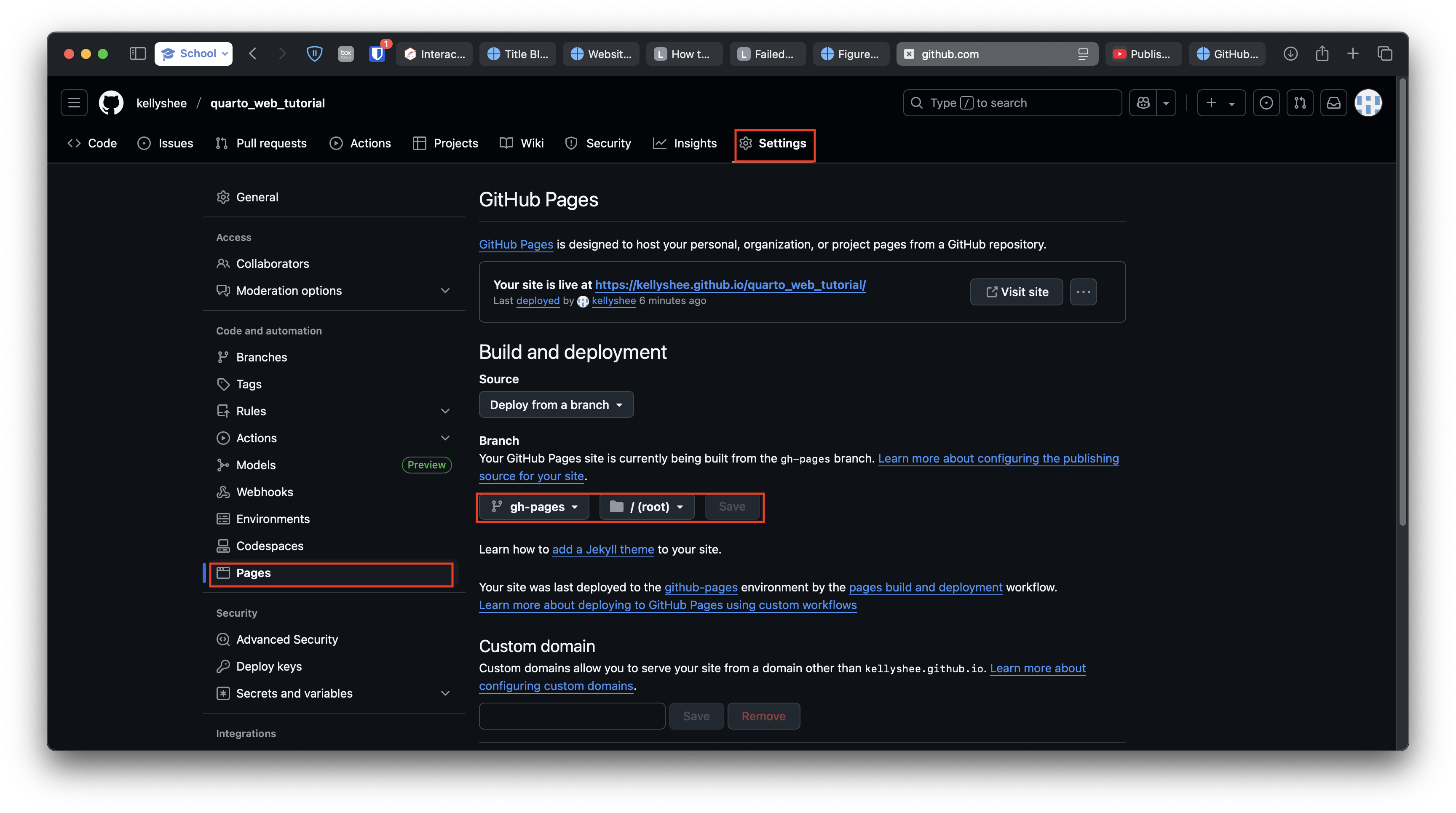Image resolution: width=1456 pixels, height=813 pixels.
Task: Open Models preview settings
Action: coord(334,465)
